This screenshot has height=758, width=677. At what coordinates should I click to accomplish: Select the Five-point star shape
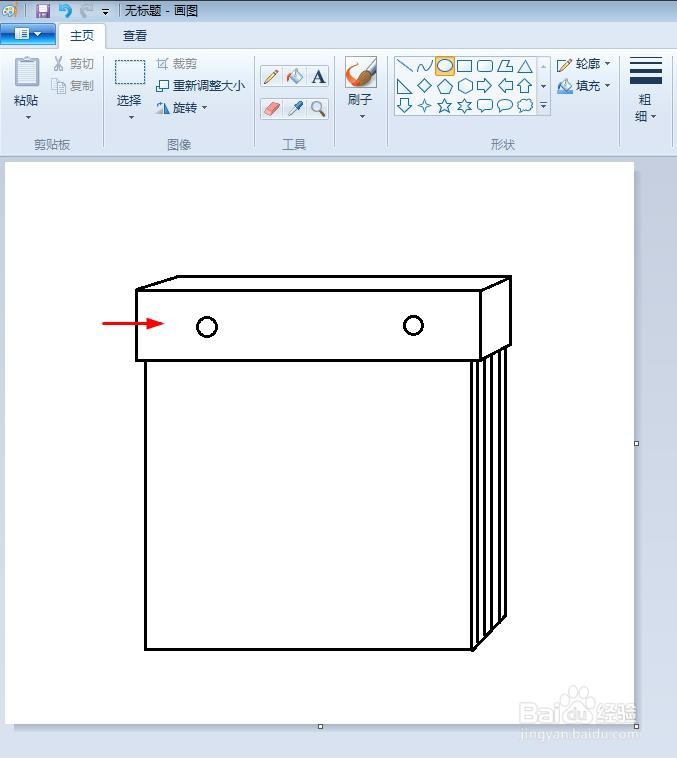(444, 105)
